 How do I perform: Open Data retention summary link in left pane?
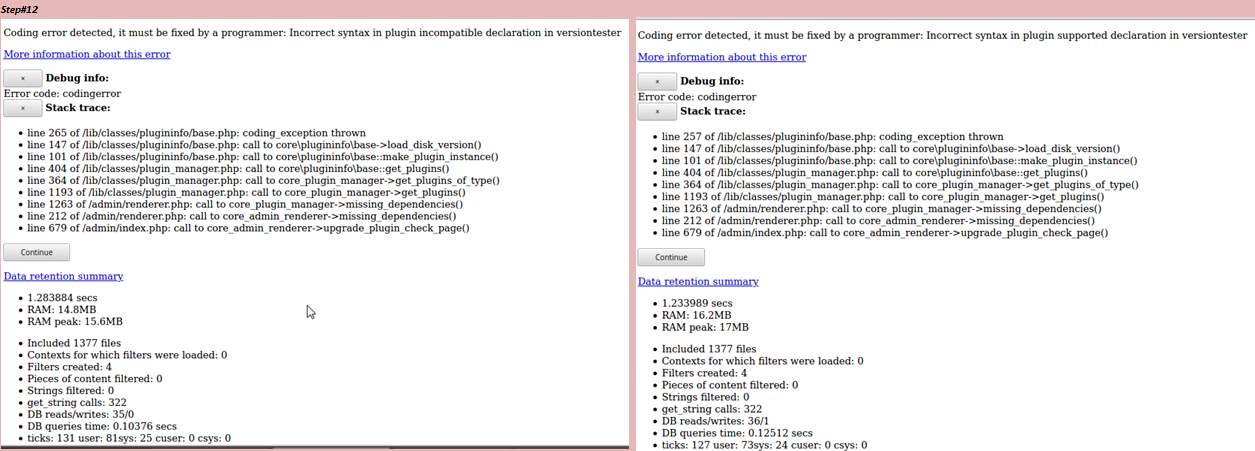pos(64,276)
